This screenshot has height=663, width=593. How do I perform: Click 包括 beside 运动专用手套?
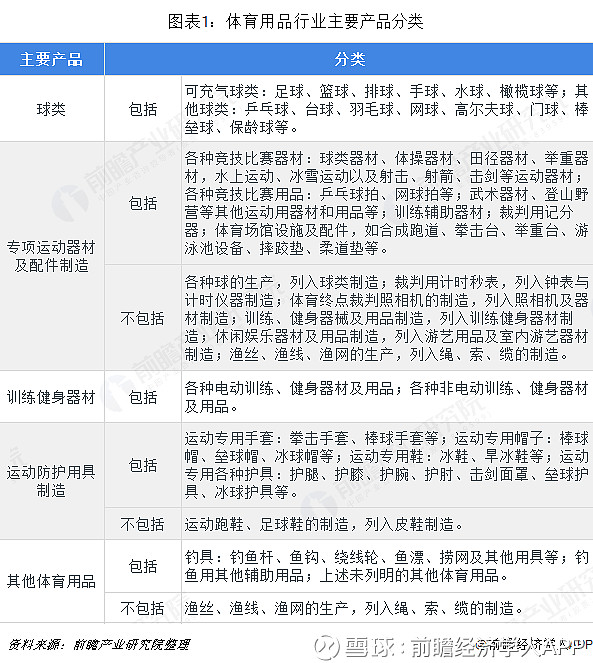143,465
